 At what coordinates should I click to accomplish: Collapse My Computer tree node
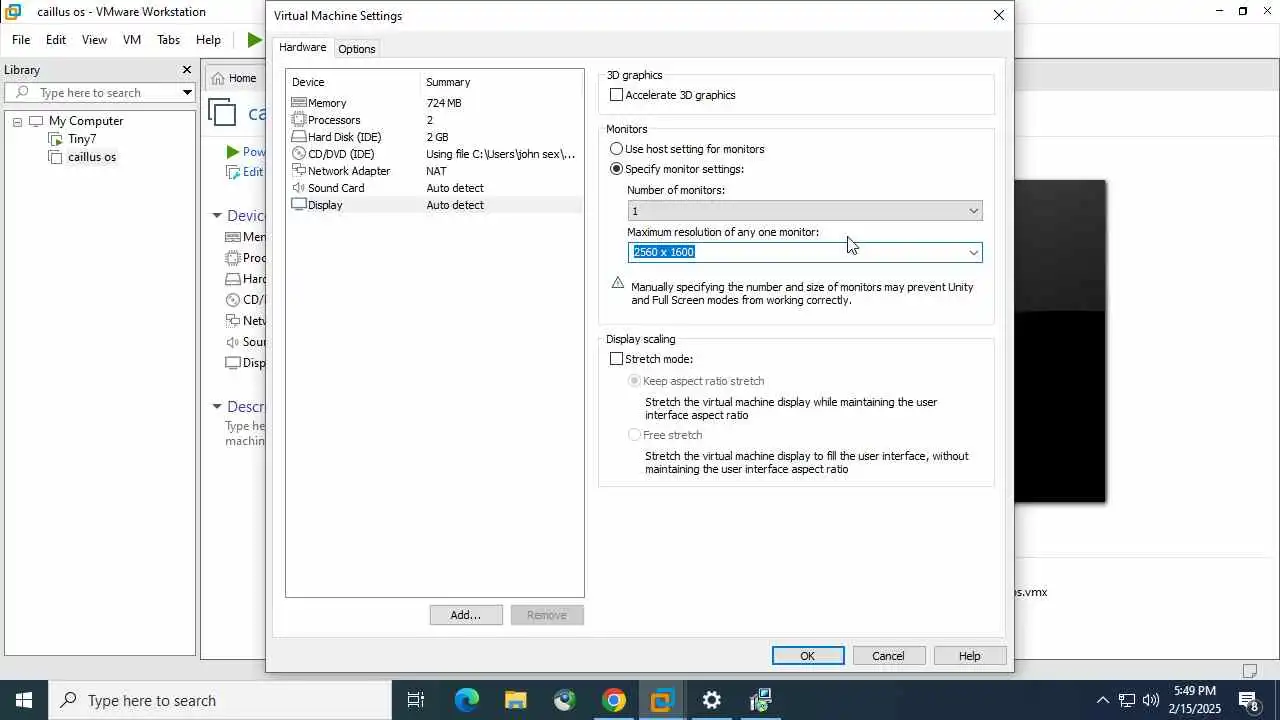(x=17, y=121)
